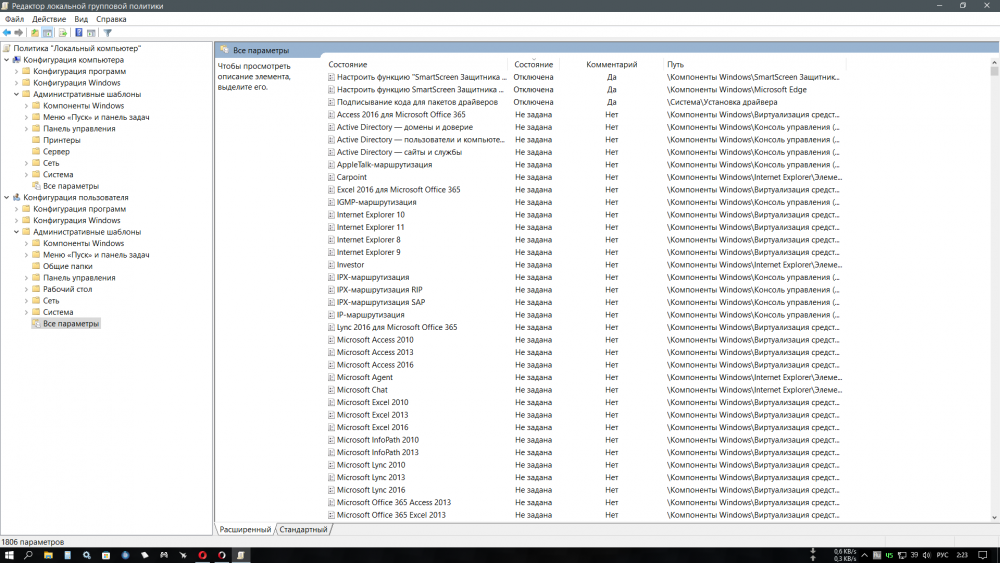Open taskbar Search magnifier icon
The width and height of the screenshot is (1000, 563).
(28, 555)
